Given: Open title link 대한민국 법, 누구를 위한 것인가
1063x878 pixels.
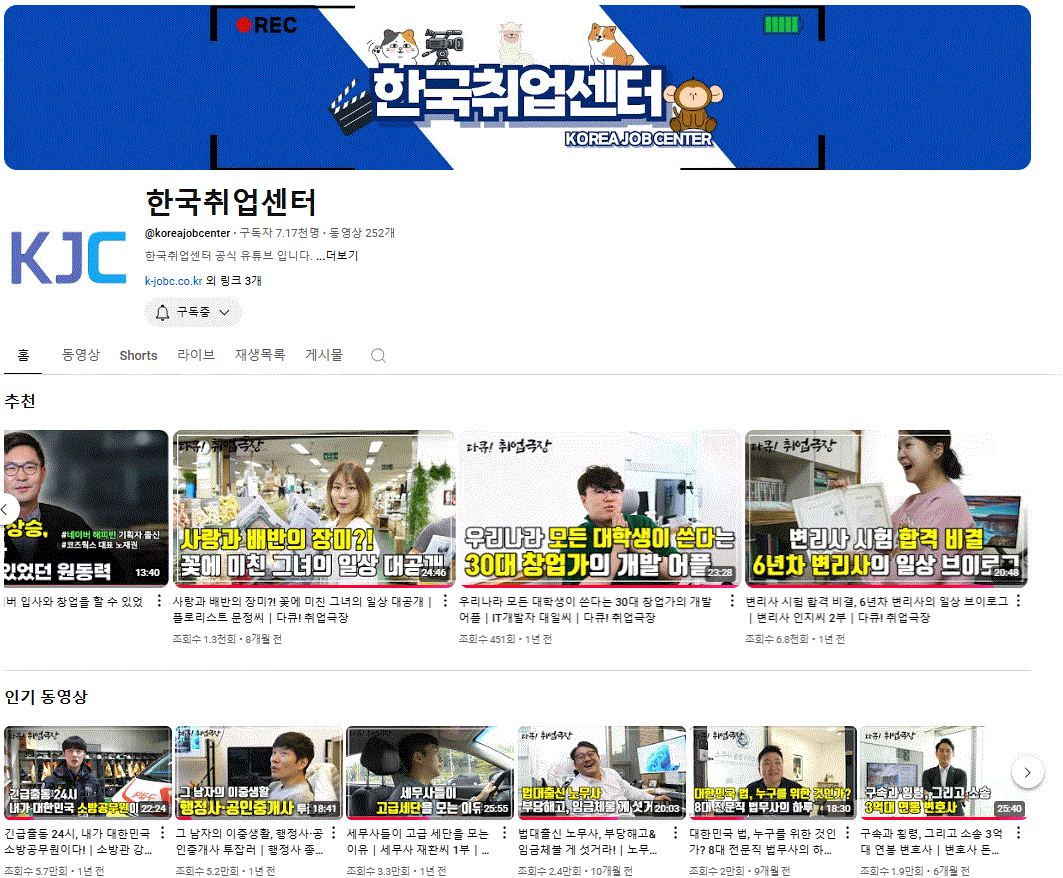Looking at the screenshot, I should tap(763, 841).
